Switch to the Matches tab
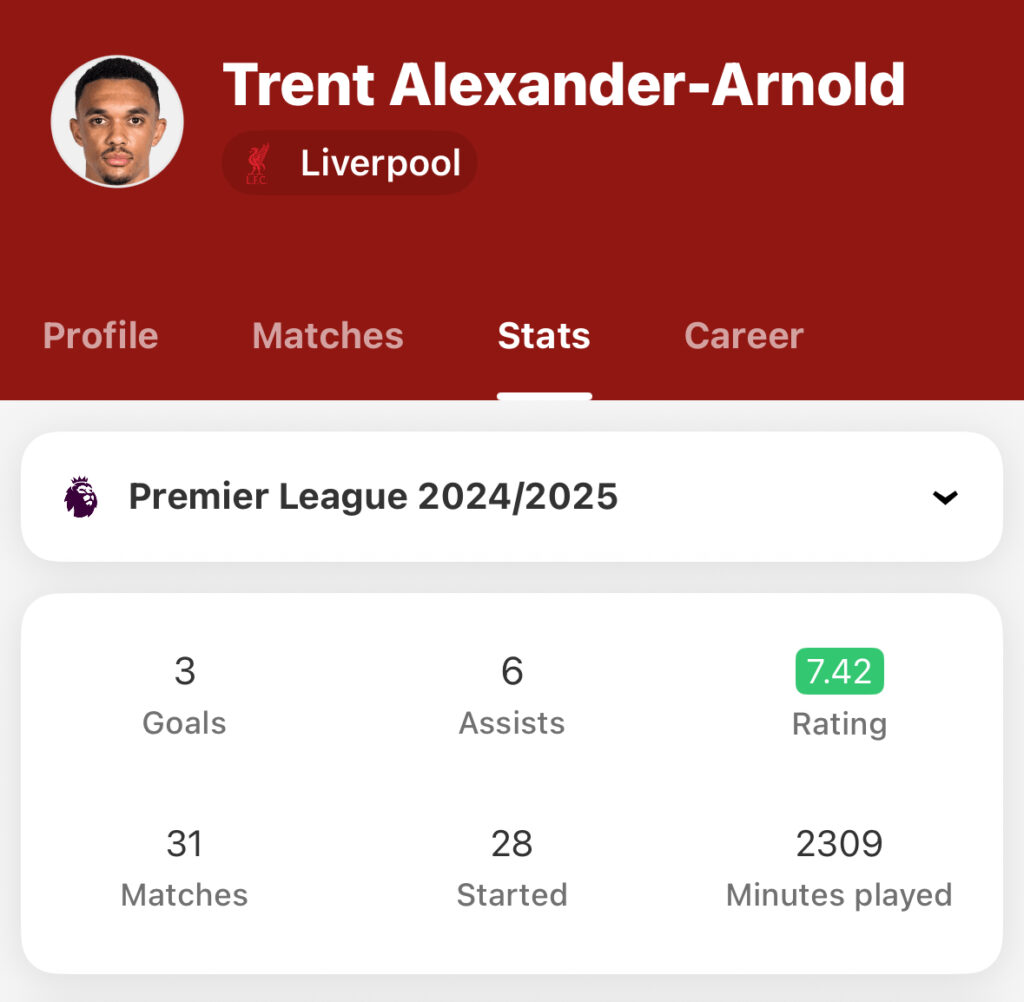Image resolution: width=1024 pixels, height=1002 pixels. pyautogui.click(x=328, y=336)
